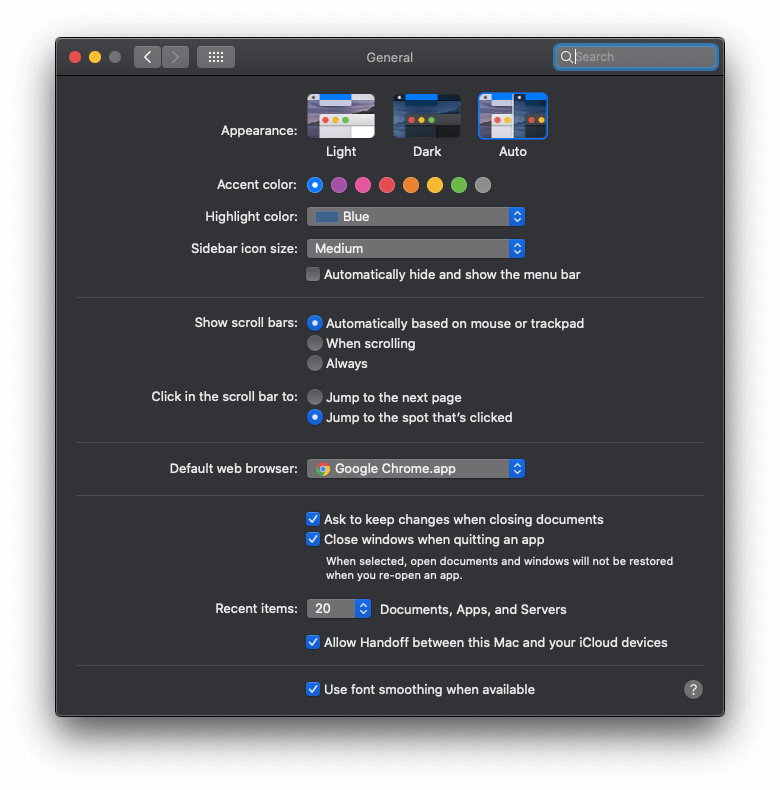Choose the purple accent color
The image size is (780, 790).
[x=339, y=185]
